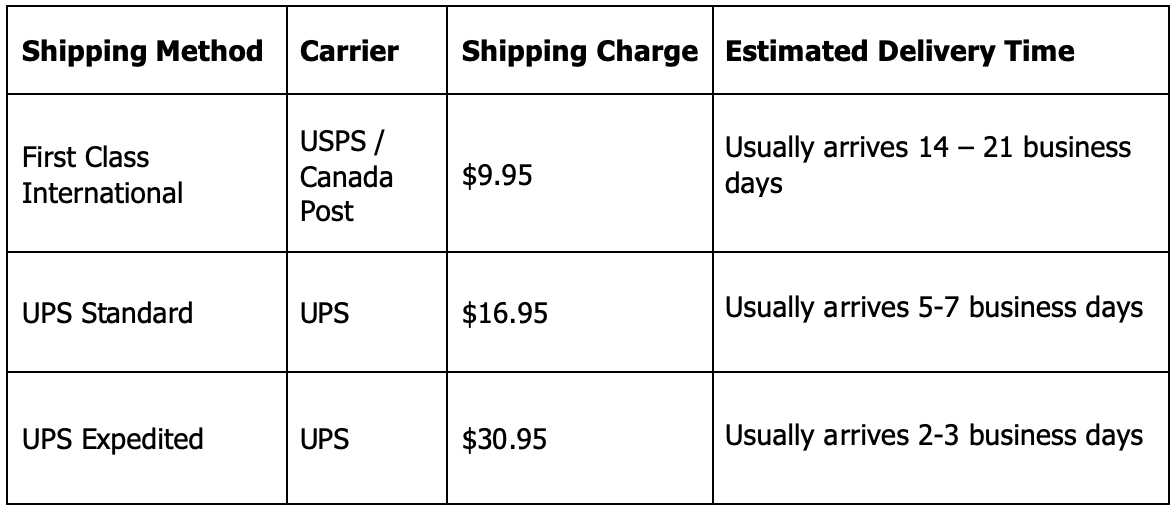Select the $30.95 shipping charge

coord(503,438)
